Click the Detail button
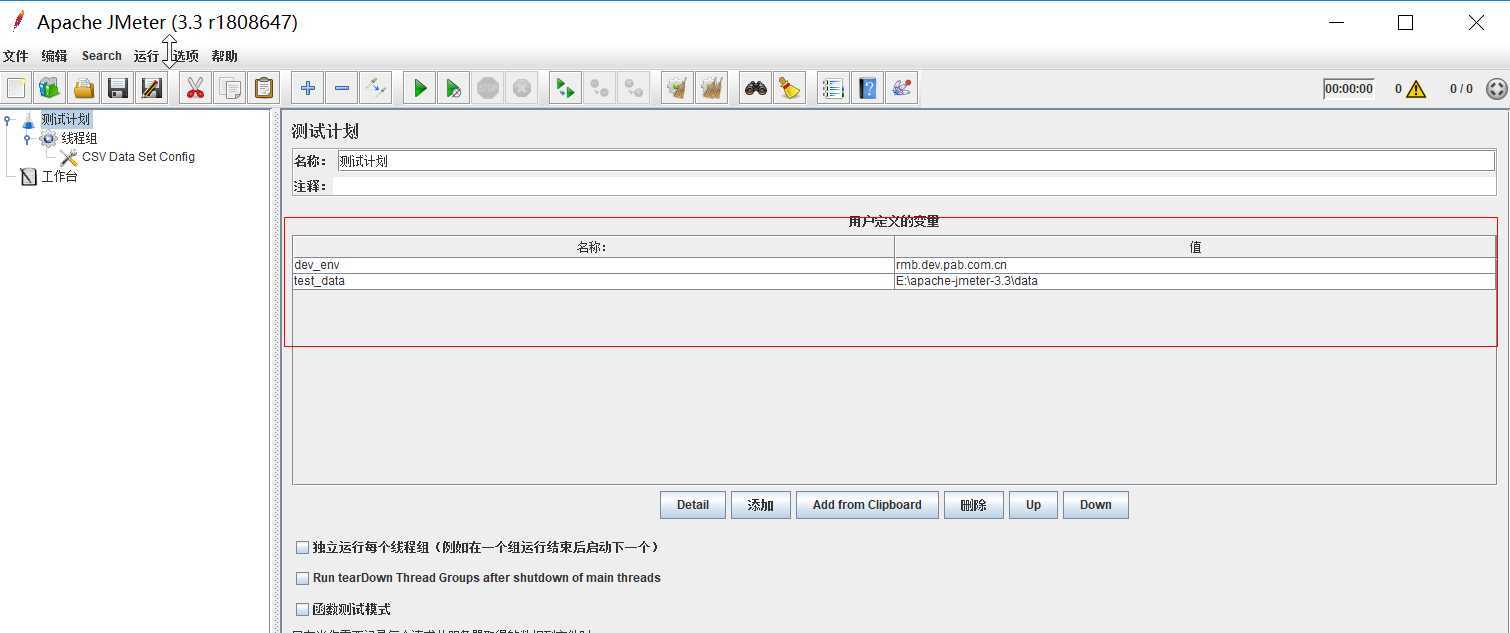This screenshot has width=1510, height=633. [x=693, y=505]
